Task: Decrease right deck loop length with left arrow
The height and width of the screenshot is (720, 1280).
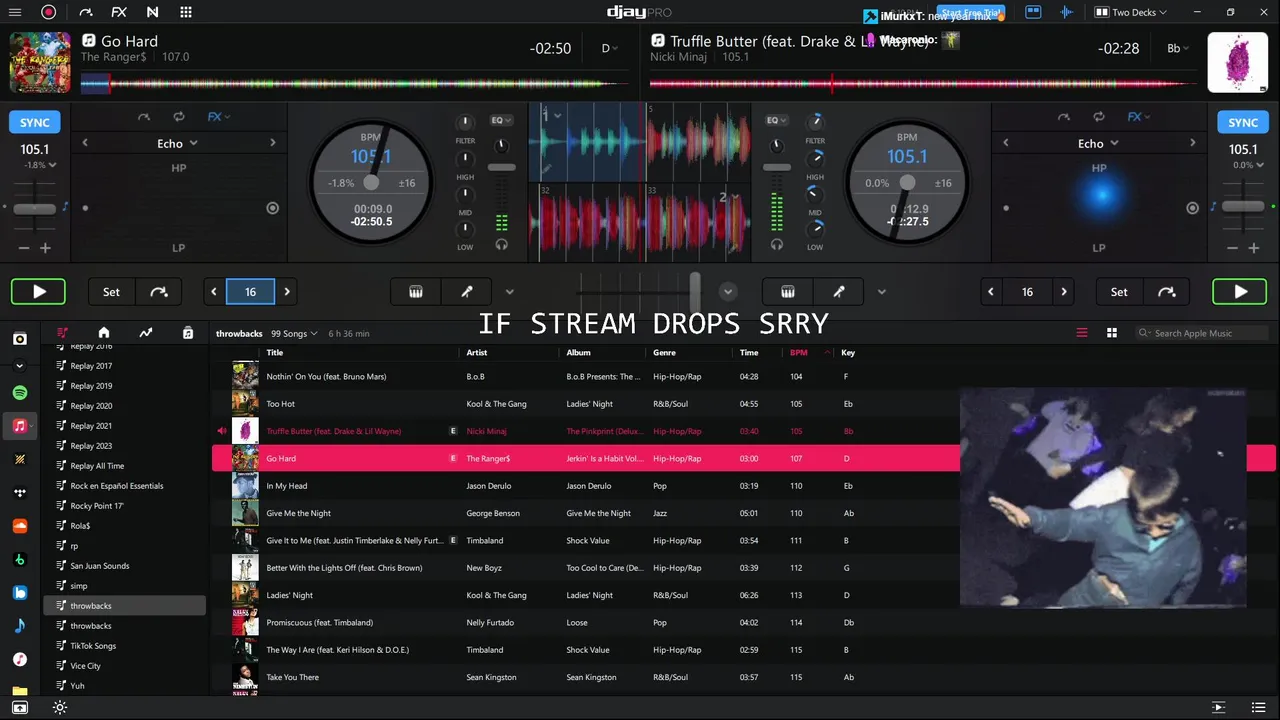Action: (x=991, y=292)
